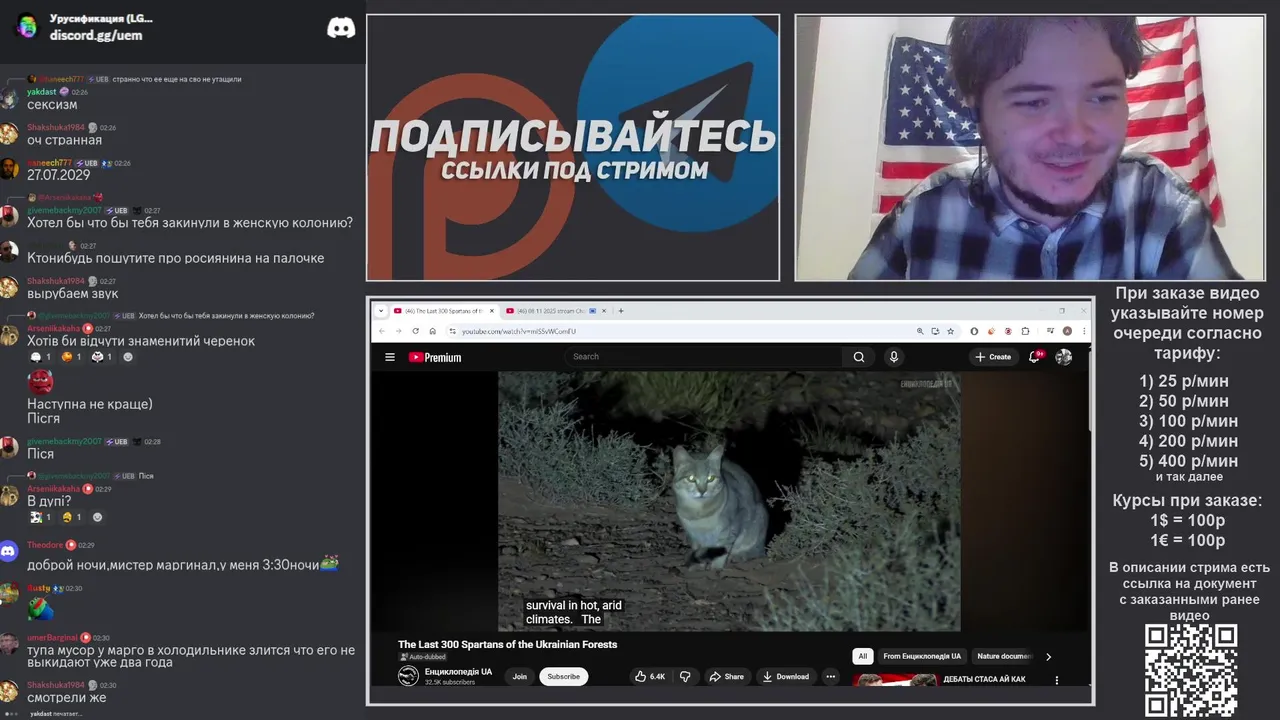Click the 32.5K subscribers count
Viewport: 1280px width, 720px height.
click(449, 682)
